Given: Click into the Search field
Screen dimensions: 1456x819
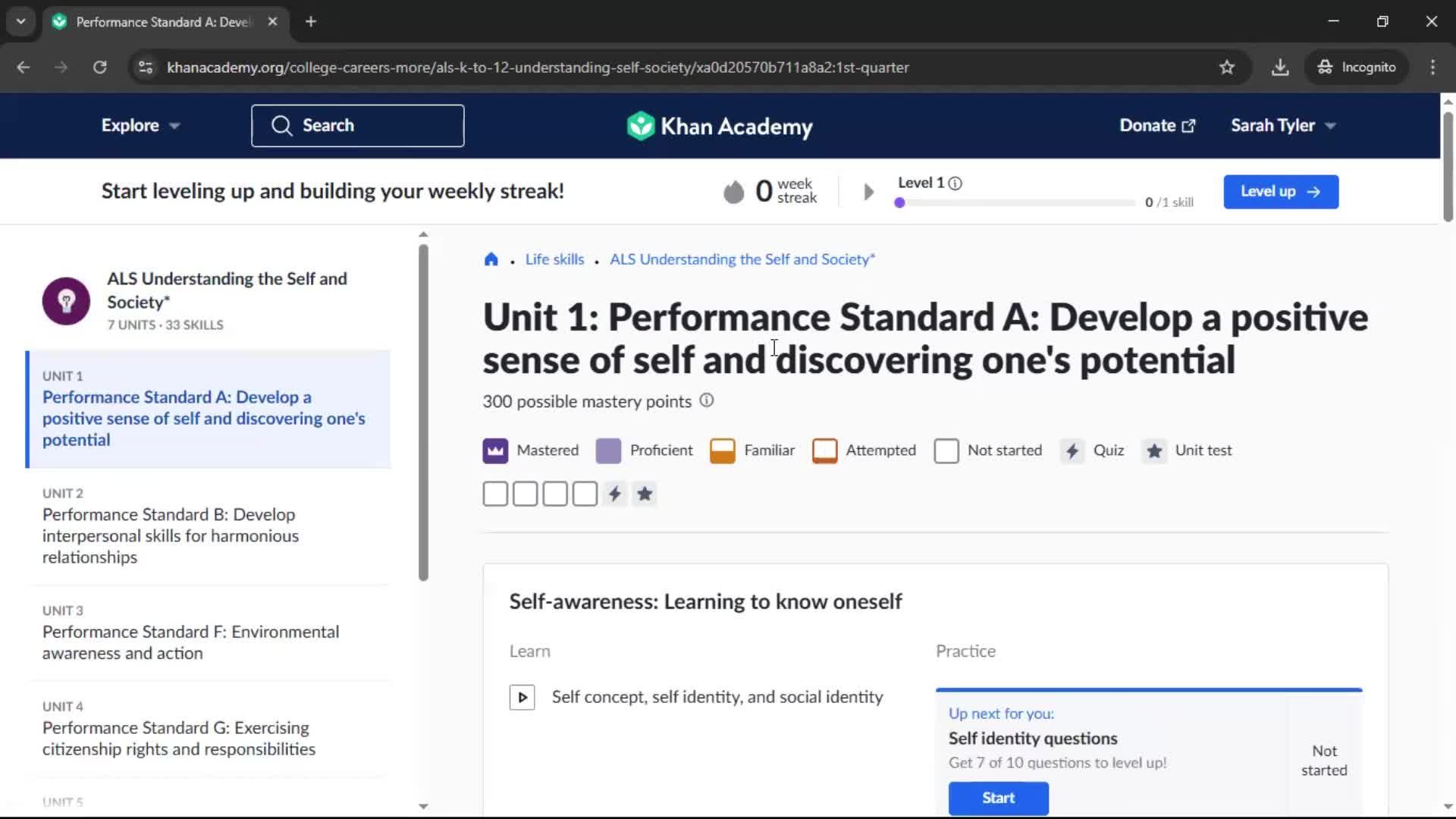Looking at the screenshot, I should (358, 126).
